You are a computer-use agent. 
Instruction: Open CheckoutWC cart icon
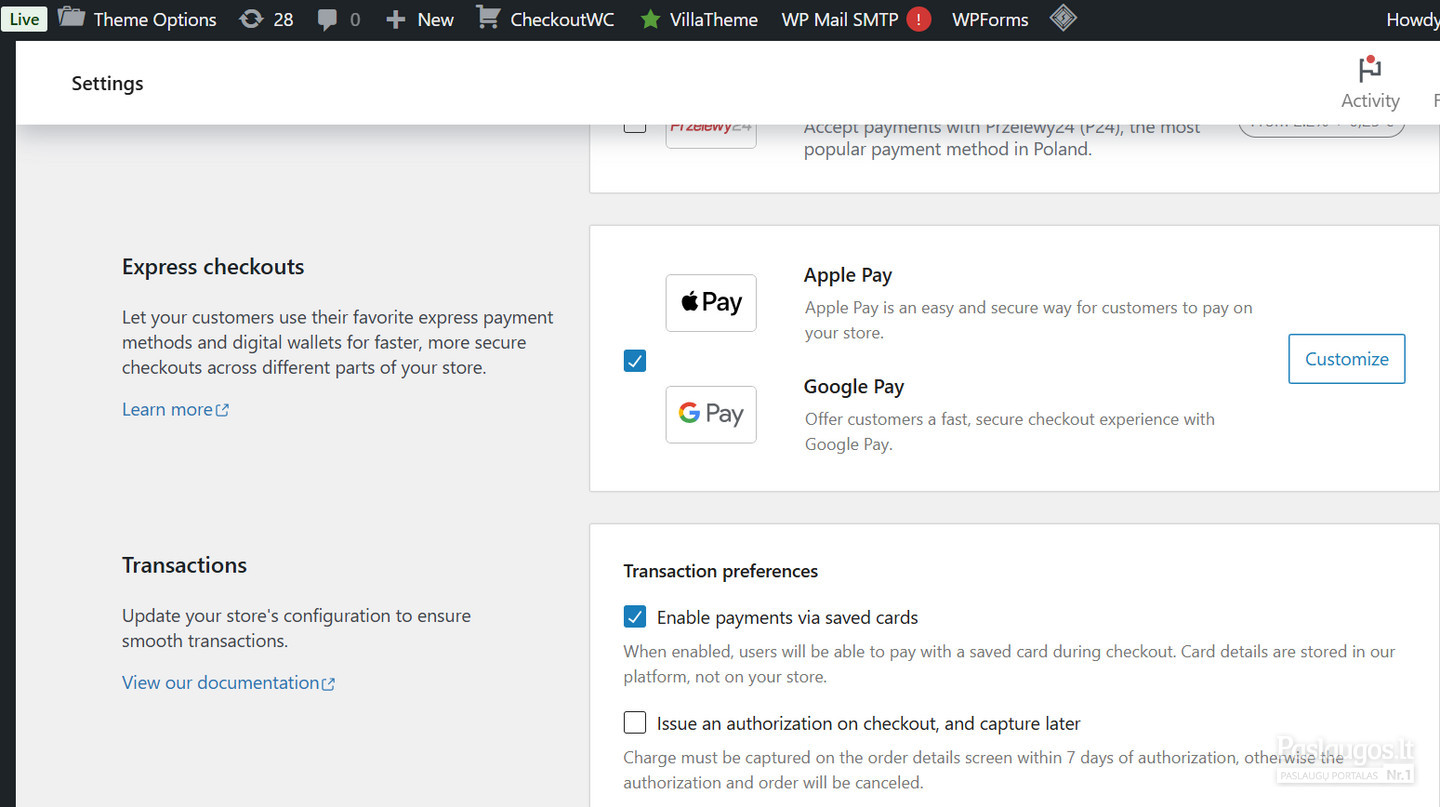488,18
